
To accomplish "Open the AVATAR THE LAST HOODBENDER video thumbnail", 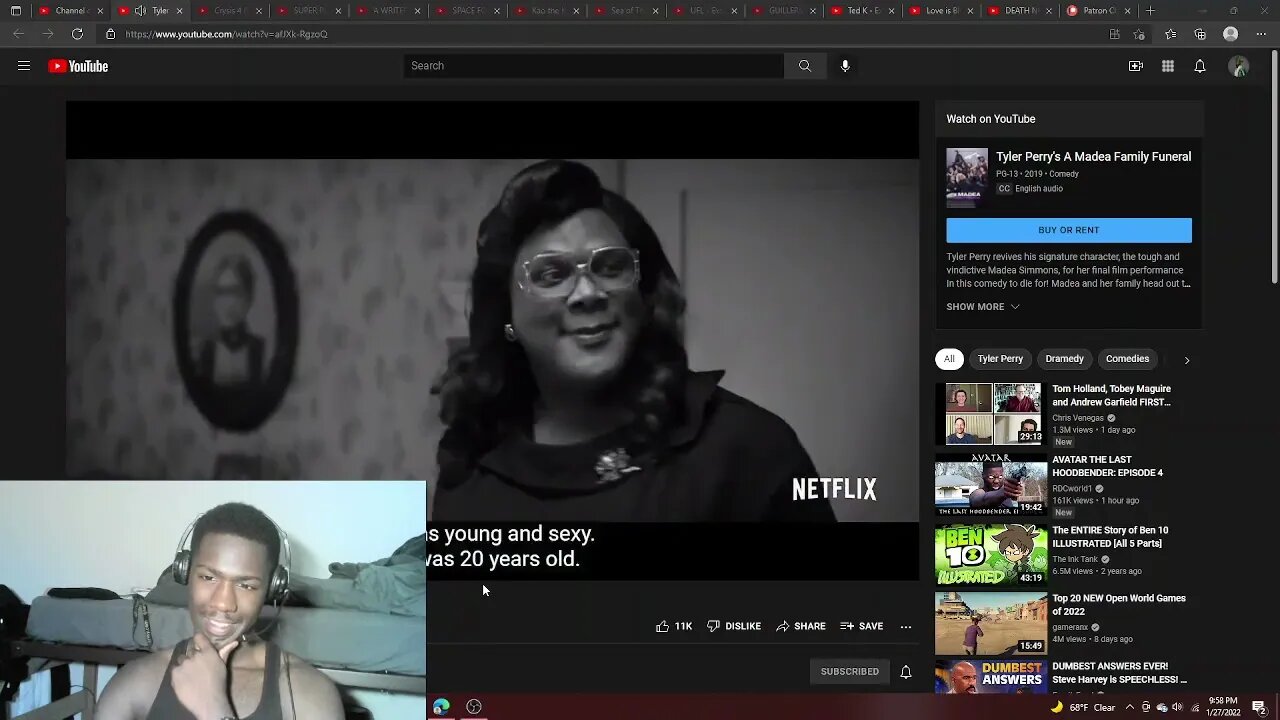I will tap(990, 485).
